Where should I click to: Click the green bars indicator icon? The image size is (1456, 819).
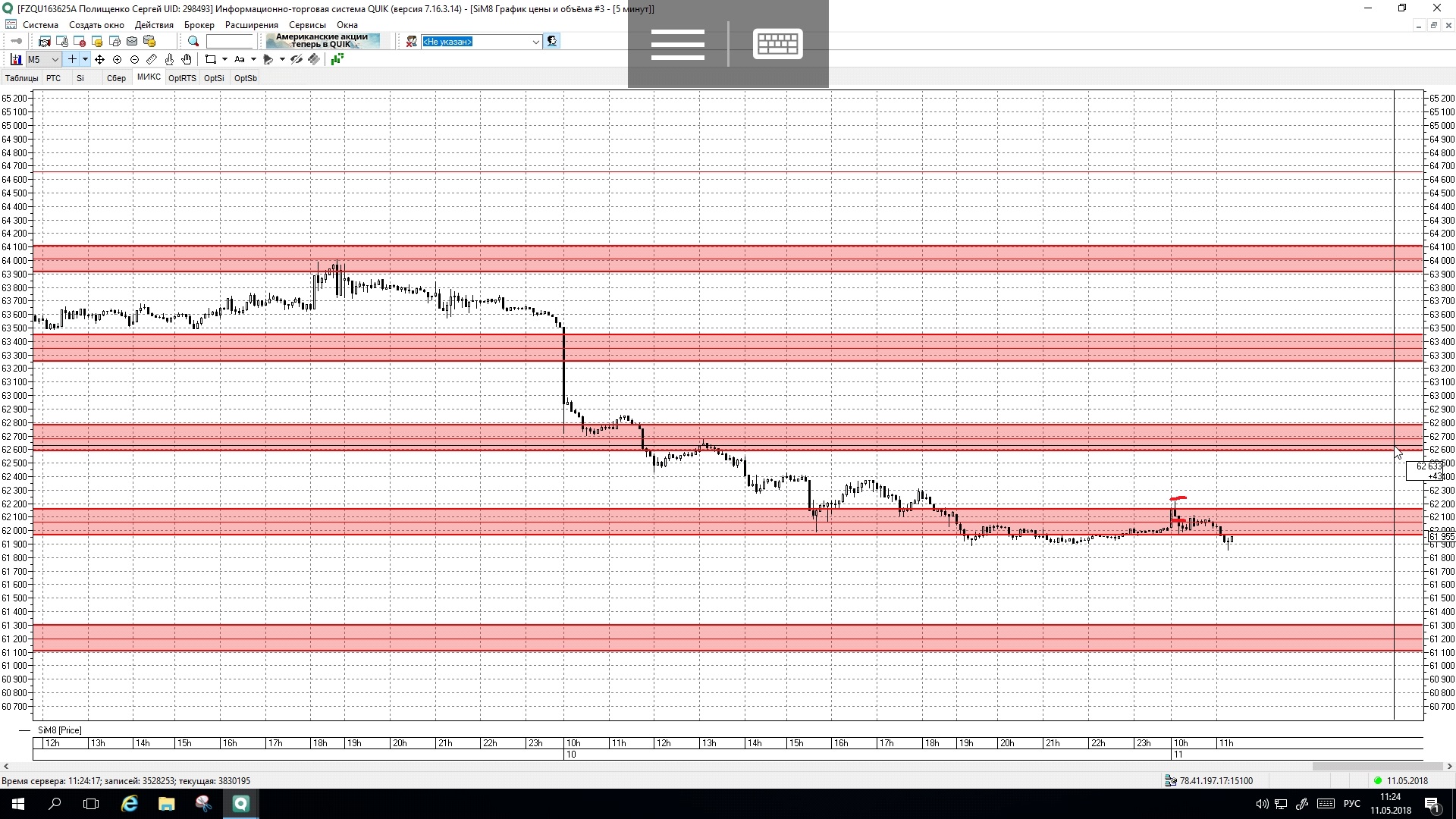click(x=336, y=59)
